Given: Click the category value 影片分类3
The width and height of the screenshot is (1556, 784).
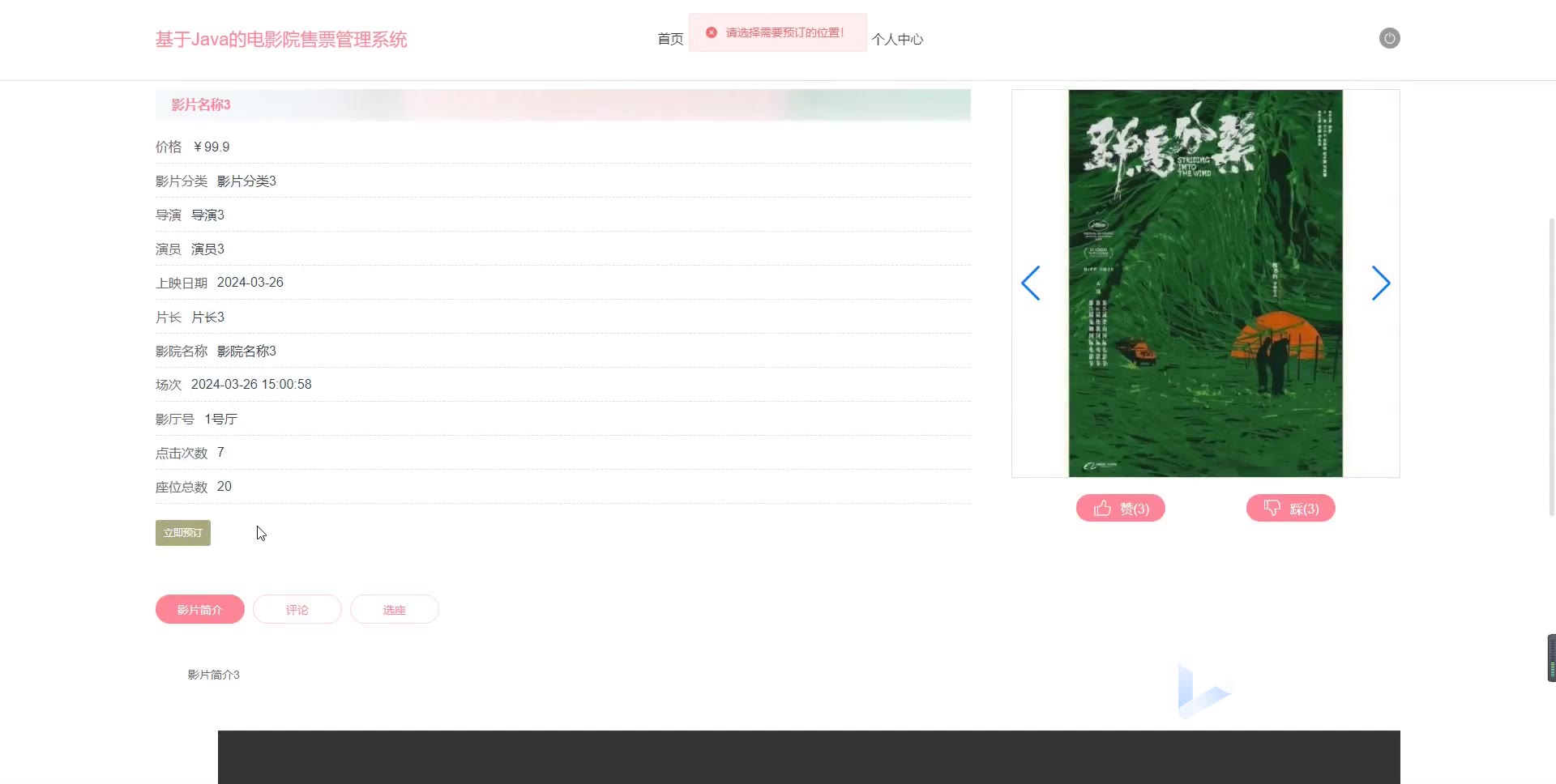Looking at the screenshot, I should pyautogui.click(x=246, y=181).
